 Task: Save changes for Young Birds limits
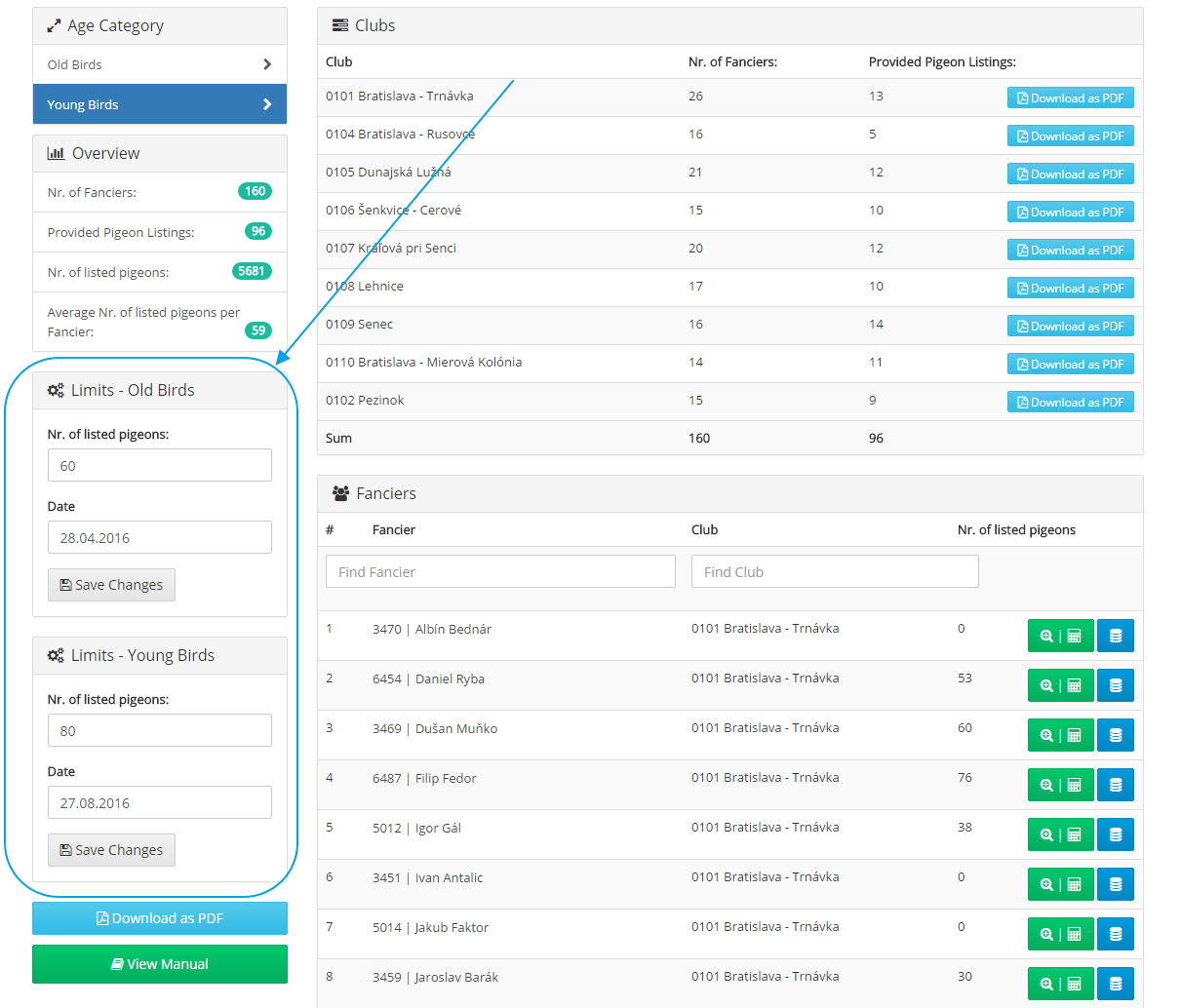[x=111, y=850]
